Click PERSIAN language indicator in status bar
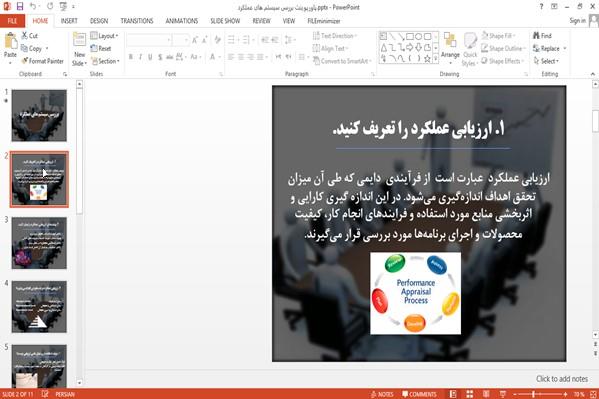This screenshot has width=599, height=399. 65,394
